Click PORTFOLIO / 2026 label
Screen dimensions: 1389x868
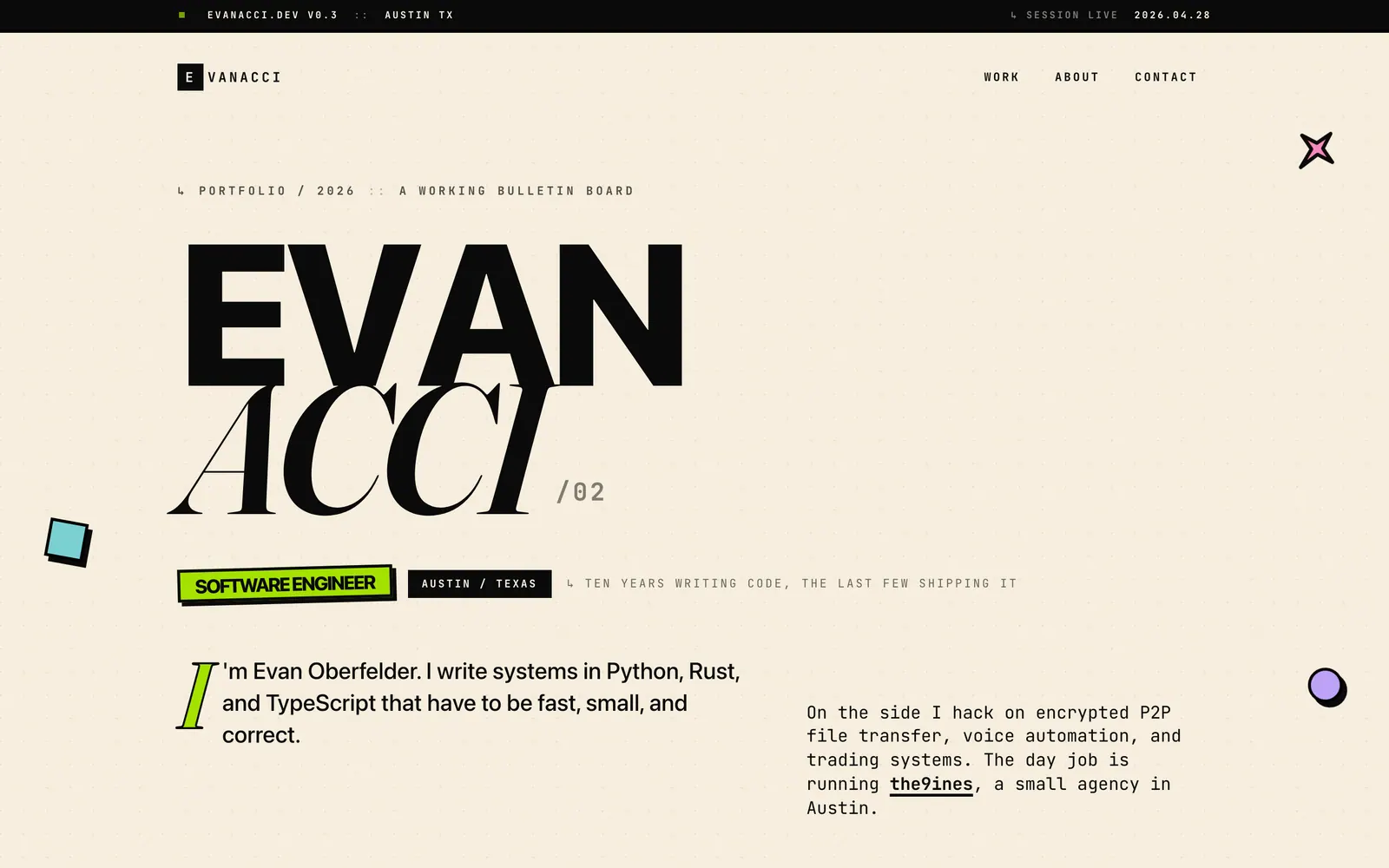click(277, 191)
